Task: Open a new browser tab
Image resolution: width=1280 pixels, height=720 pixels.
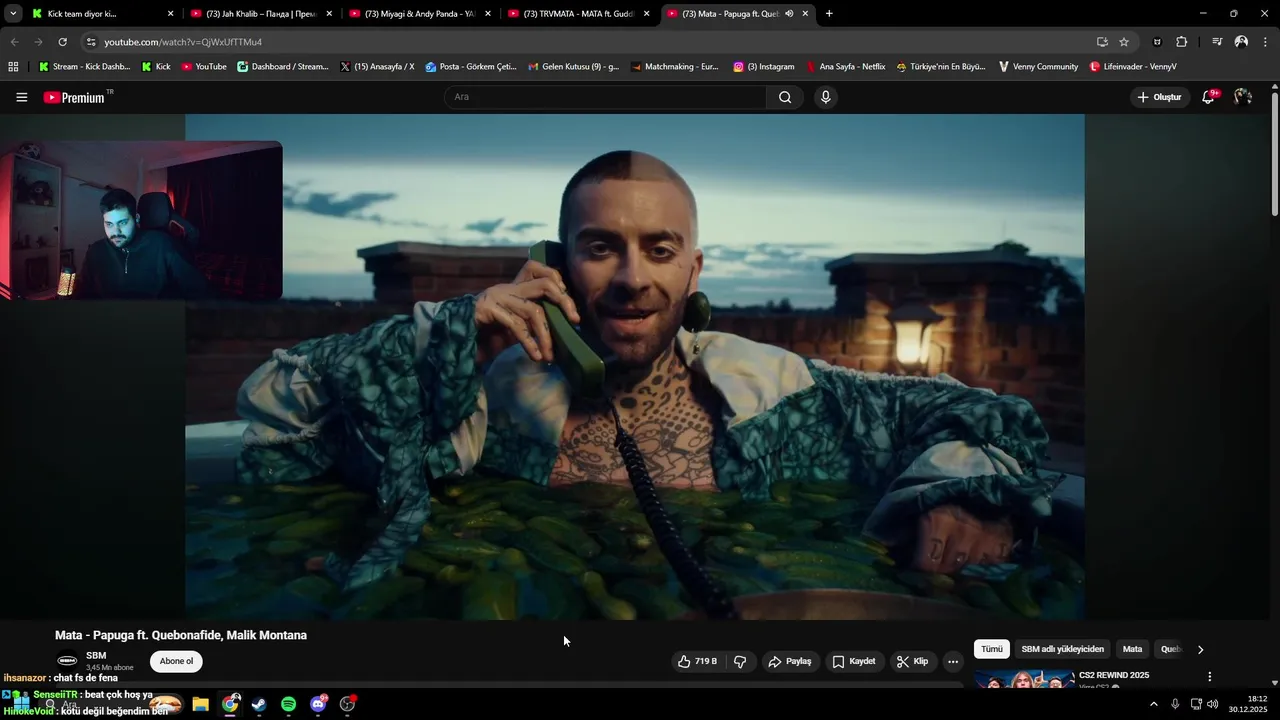Action: pyautogui.click(x=829, y=14)
